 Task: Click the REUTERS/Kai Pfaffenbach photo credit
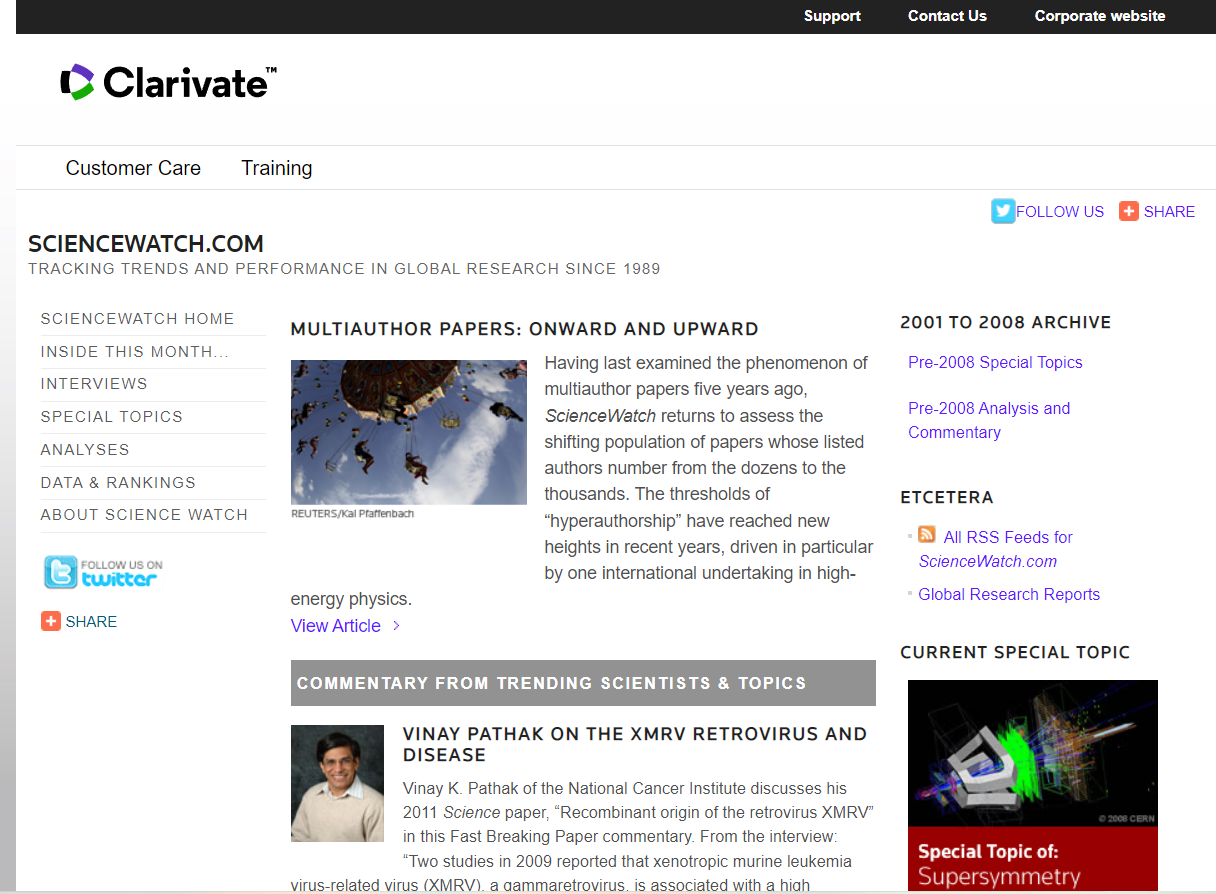pos(352,514)
